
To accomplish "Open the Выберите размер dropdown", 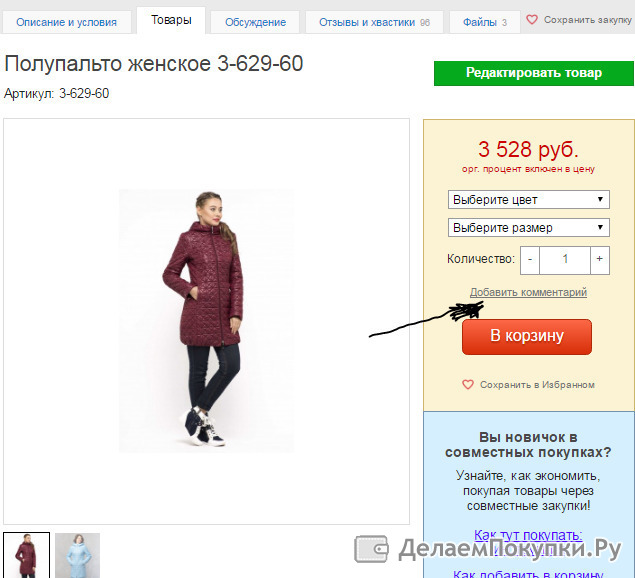I will click(528, 228).
